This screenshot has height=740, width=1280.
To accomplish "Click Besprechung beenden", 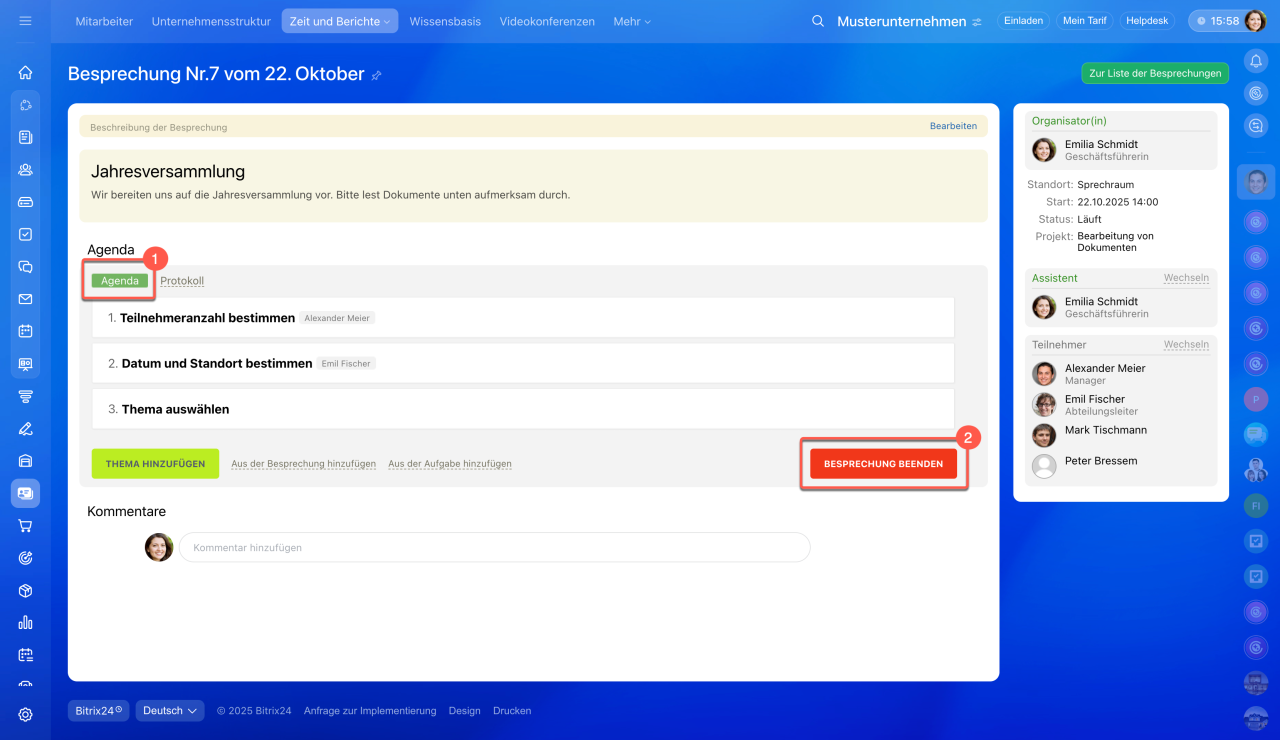I will [x=883, y=464].
